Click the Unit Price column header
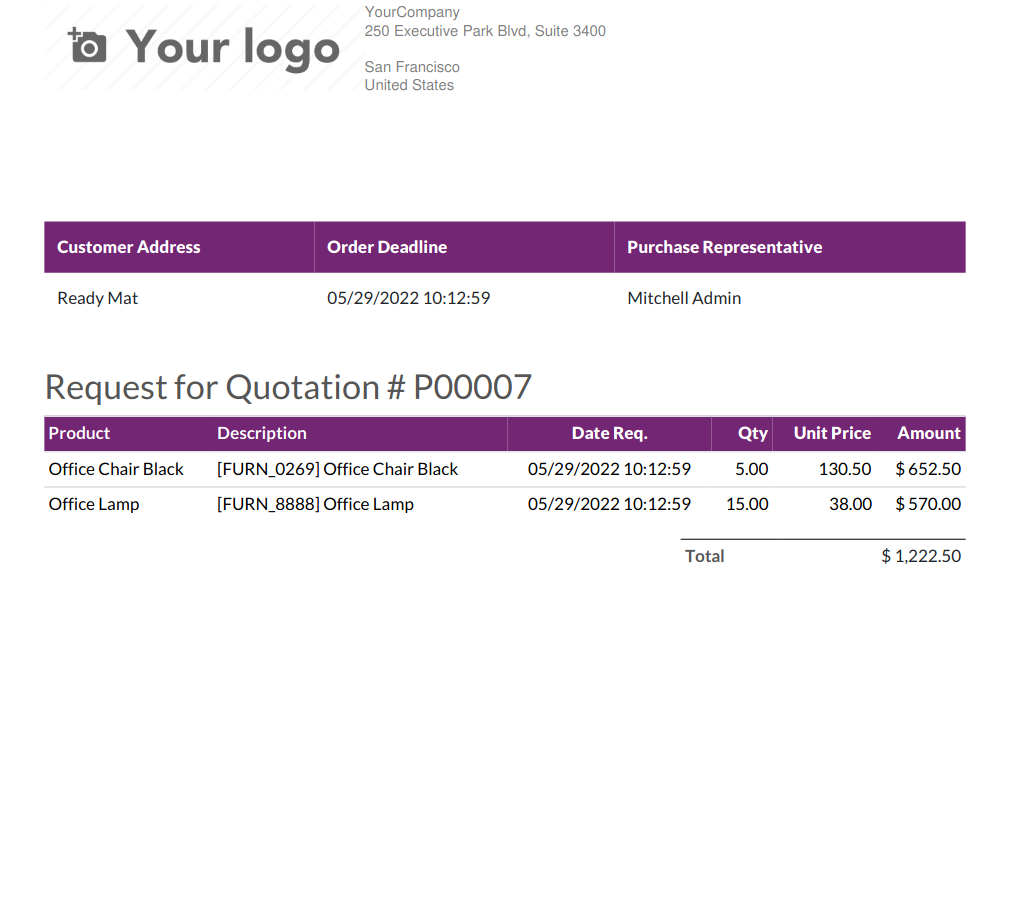1011x911 pixels. click(832, 433)
